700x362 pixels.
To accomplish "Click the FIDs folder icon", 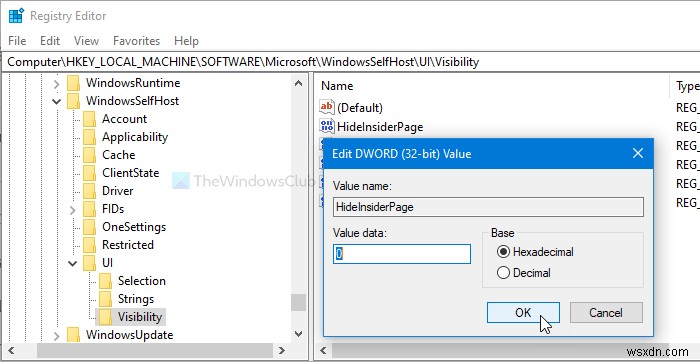I will point(89,209).
